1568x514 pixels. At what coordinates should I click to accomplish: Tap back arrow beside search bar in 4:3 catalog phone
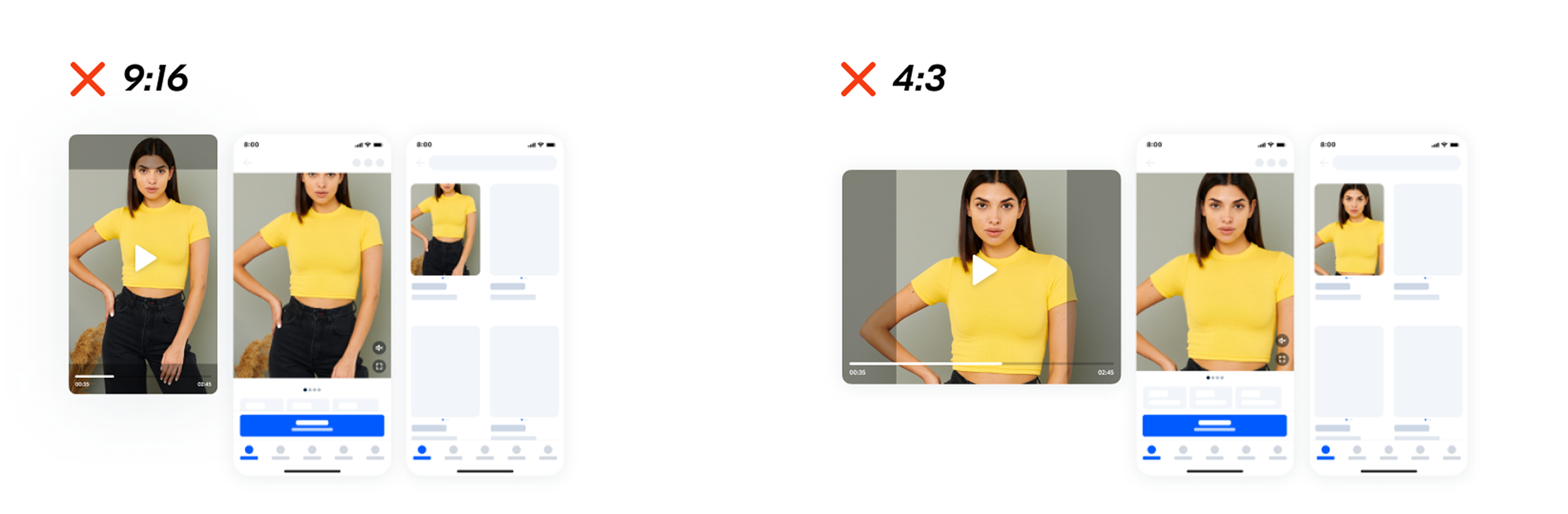[1324, 163]
